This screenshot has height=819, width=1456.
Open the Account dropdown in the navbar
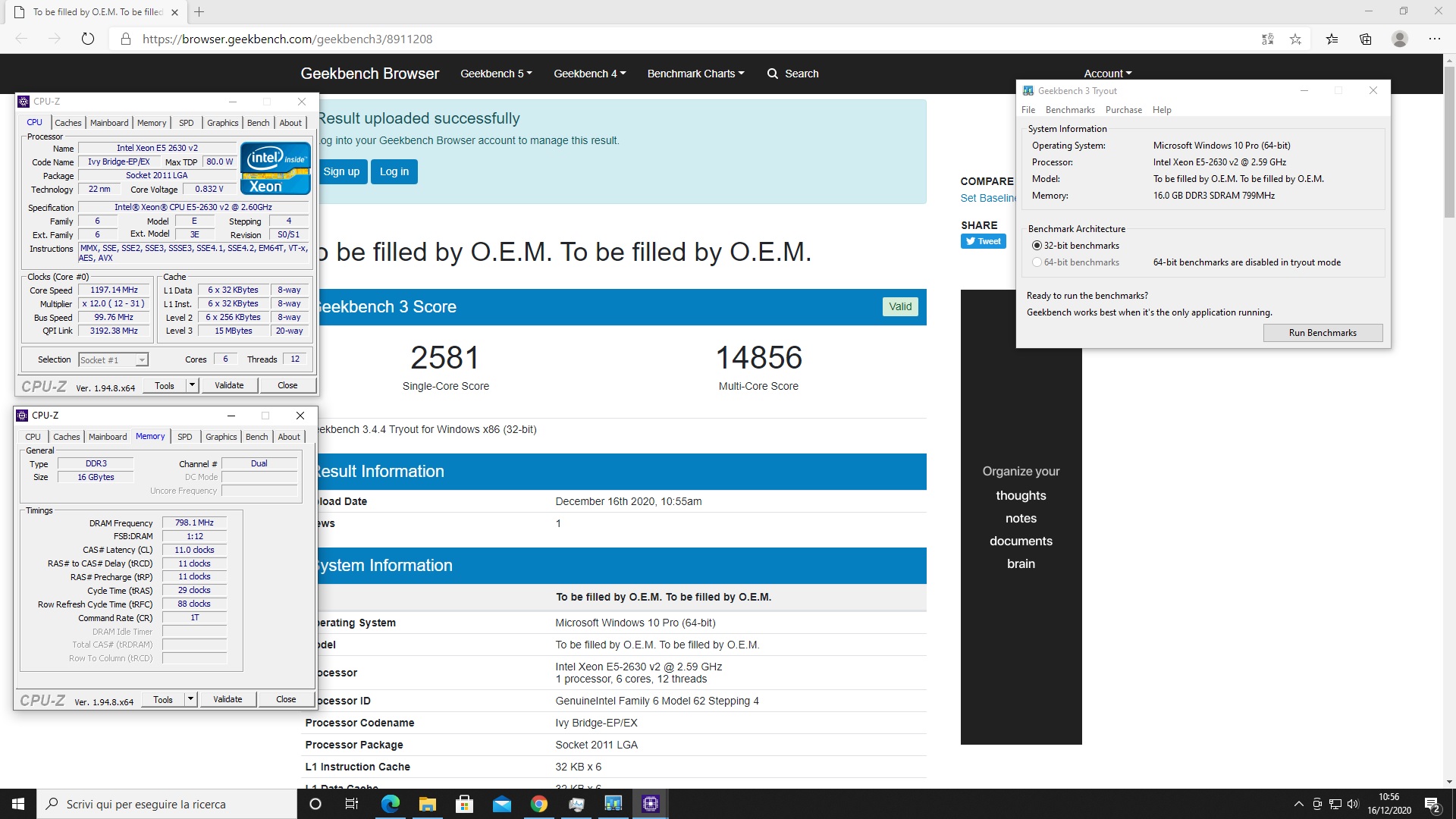coord(1107,74)
